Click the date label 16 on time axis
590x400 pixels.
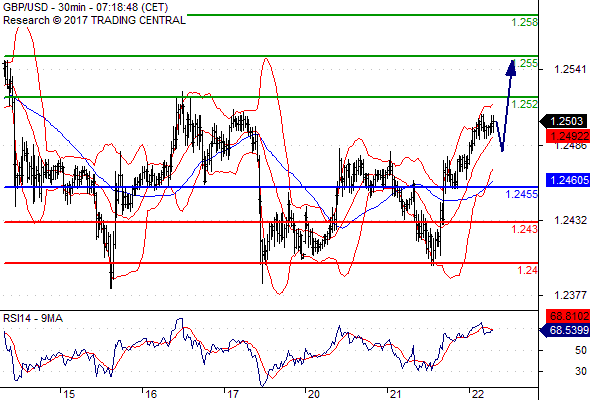coord(151,394)
